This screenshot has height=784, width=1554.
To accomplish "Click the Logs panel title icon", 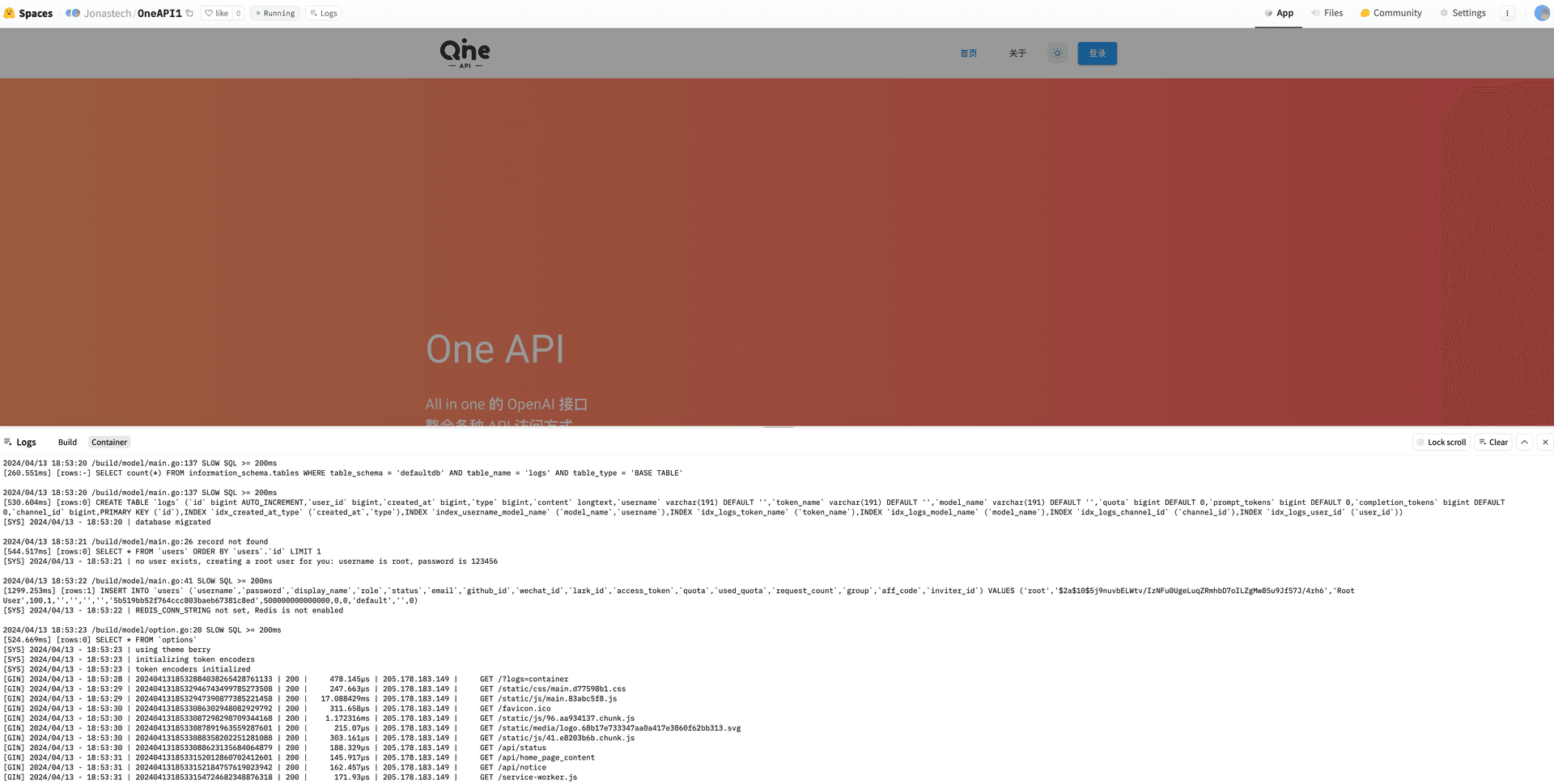I will tap(8, 443).
